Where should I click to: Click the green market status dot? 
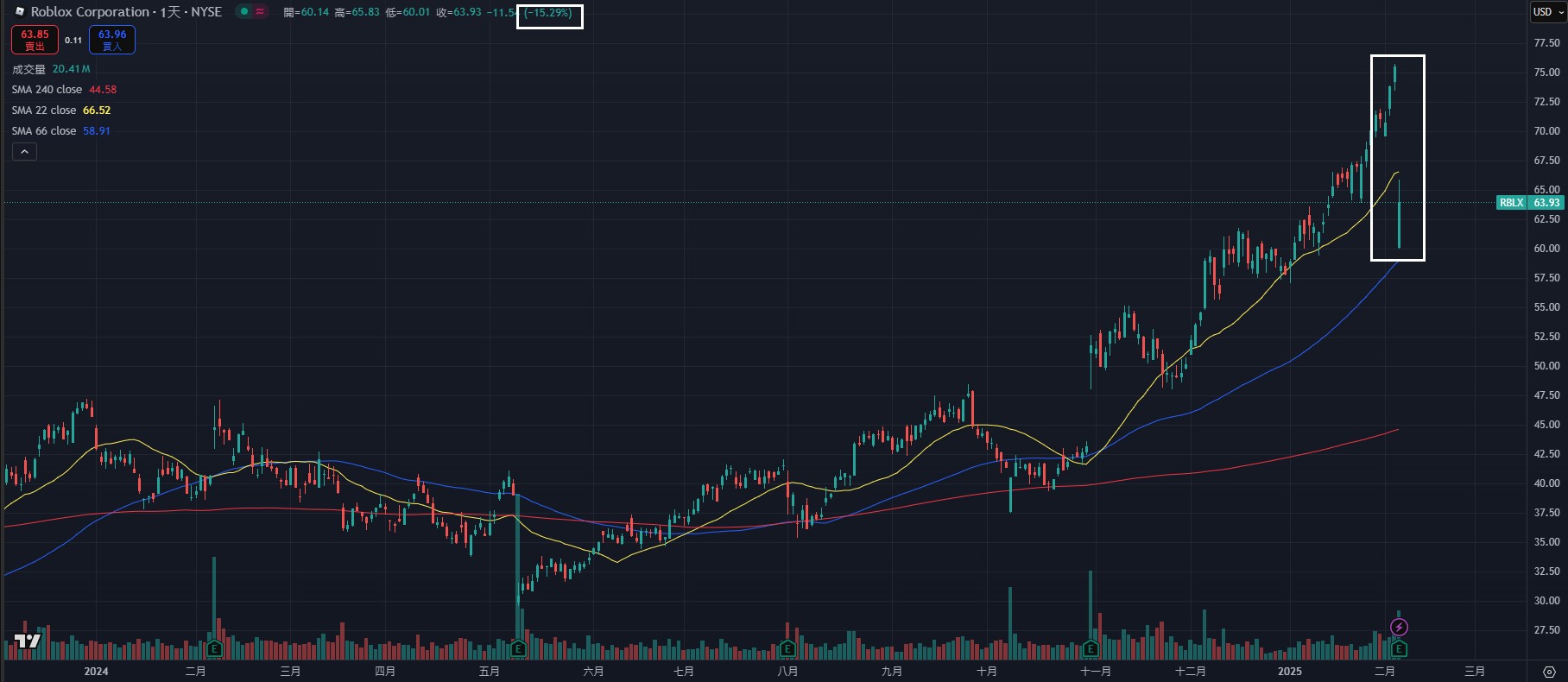(x=244, y=12)
